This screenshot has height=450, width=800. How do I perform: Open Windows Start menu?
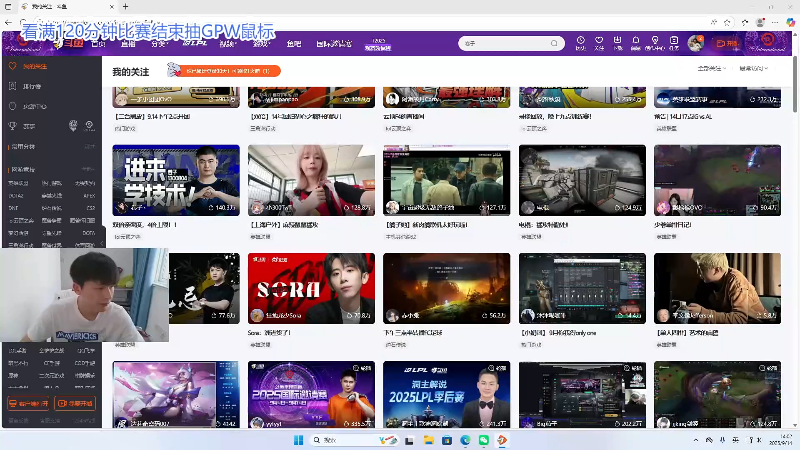tap(299, 440)
